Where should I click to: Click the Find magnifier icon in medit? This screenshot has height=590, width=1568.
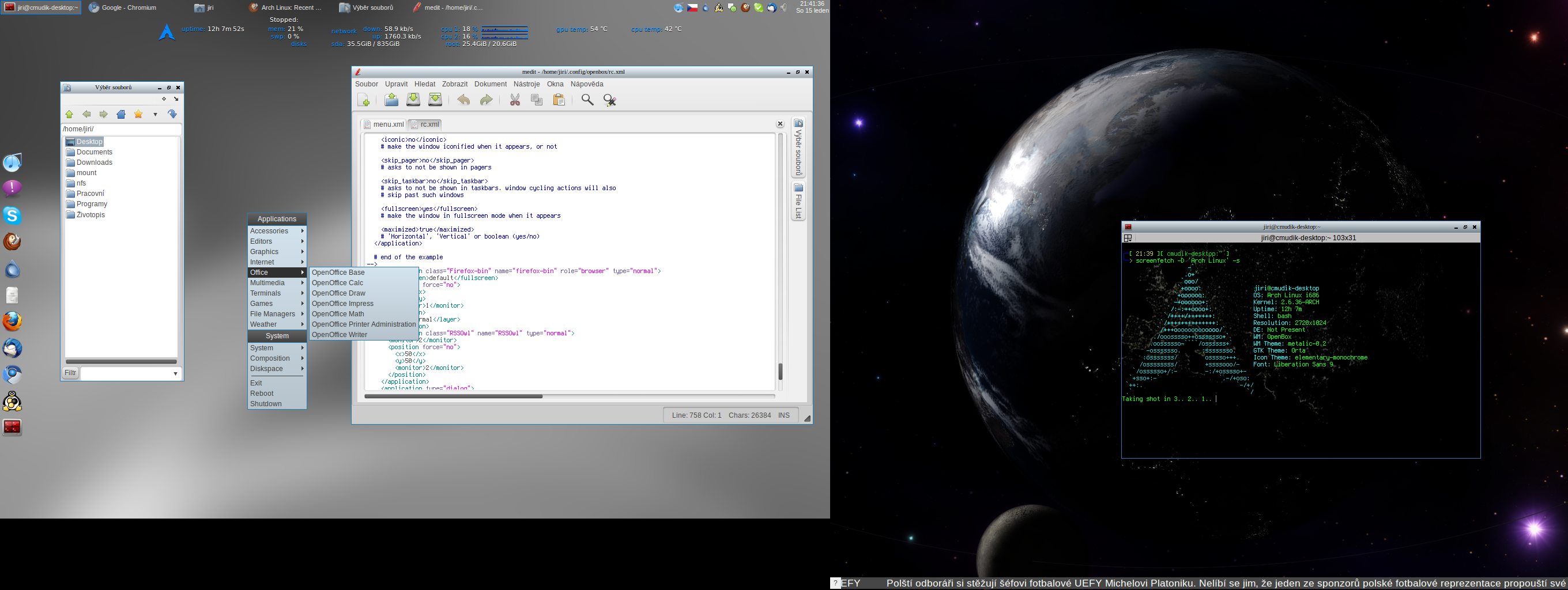[587, 100]
